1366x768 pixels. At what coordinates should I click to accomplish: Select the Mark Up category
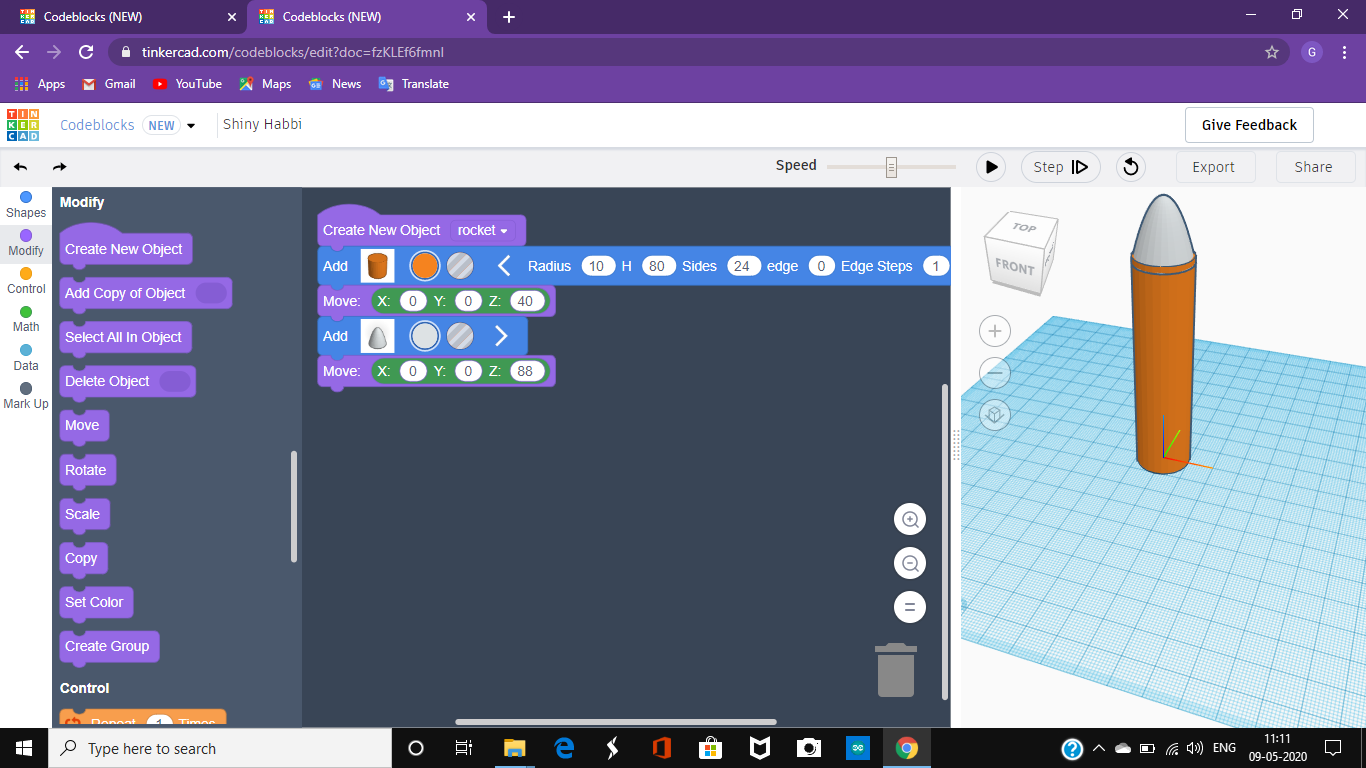click(25, 396)
